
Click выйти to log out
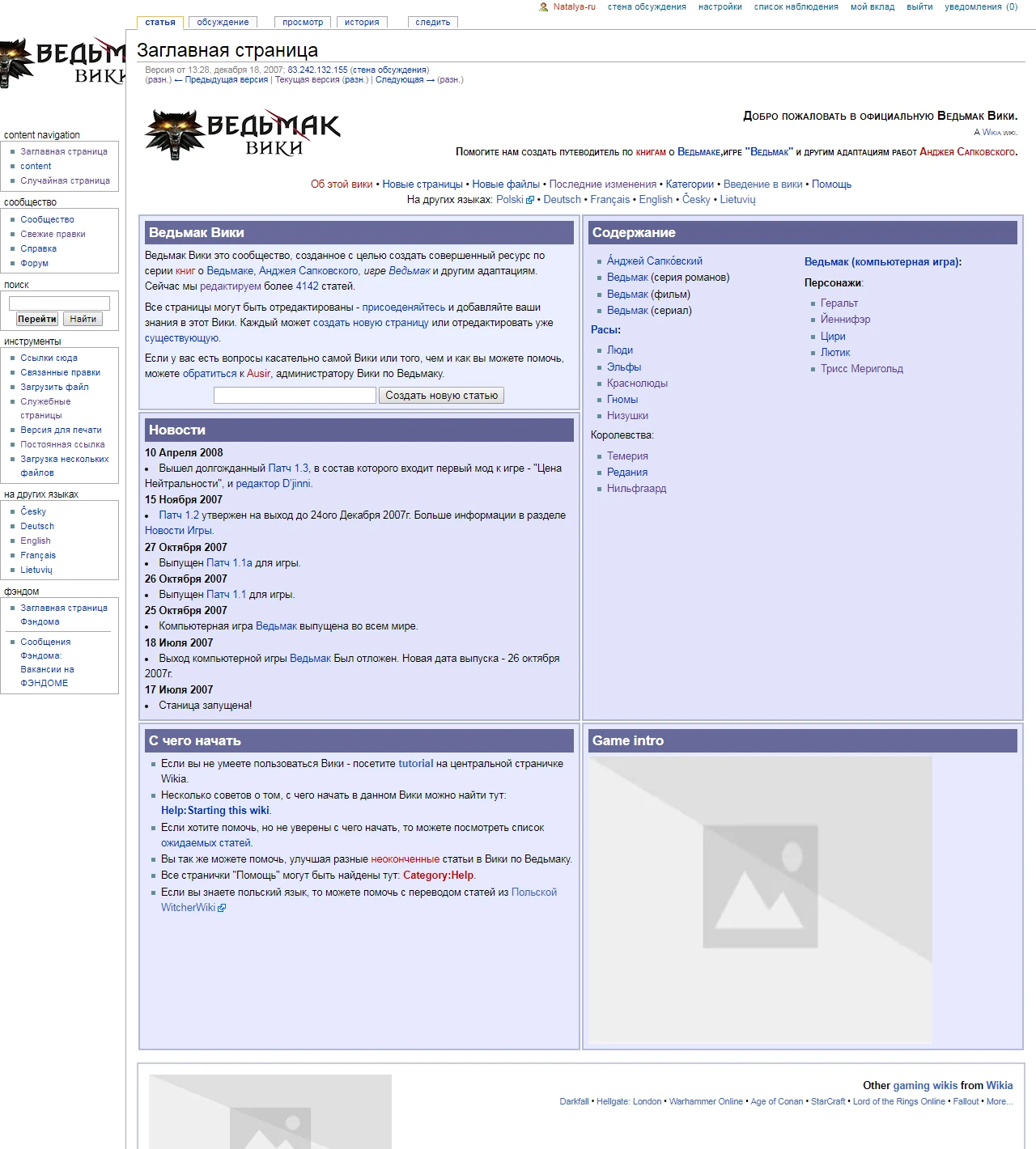(919, 6)
